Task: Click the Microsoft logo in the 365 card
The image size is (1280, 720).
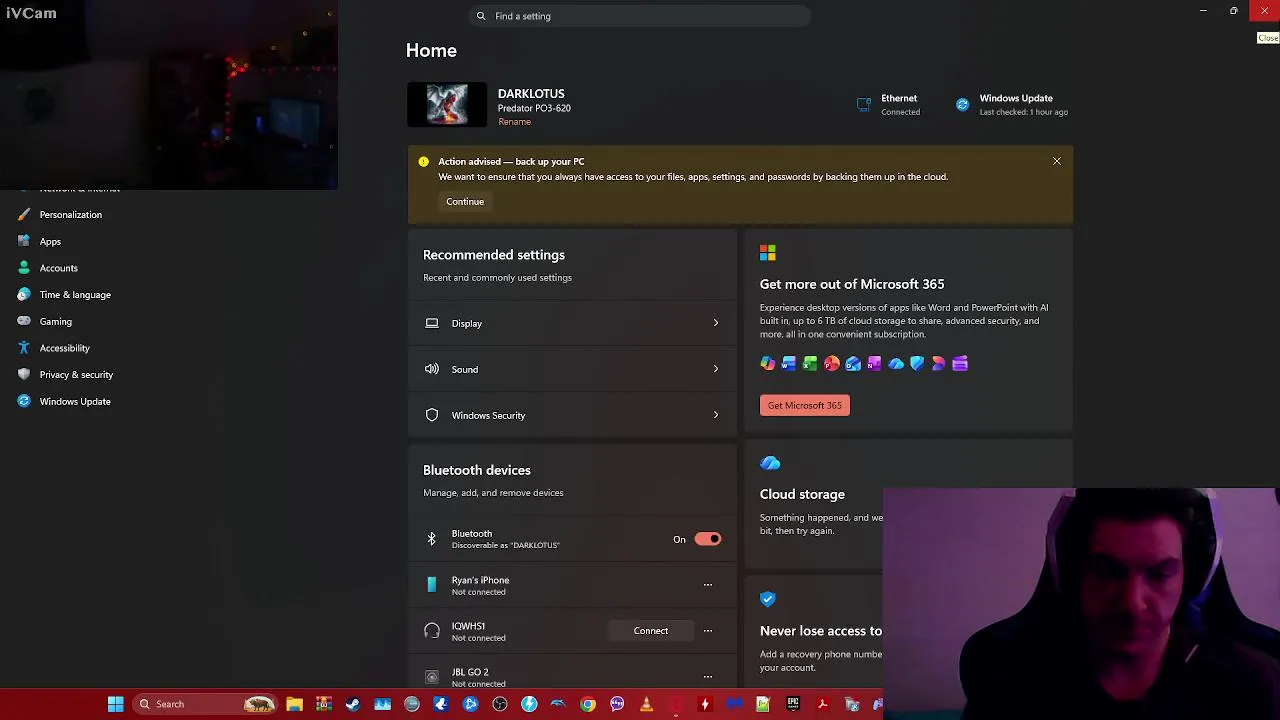Action: click(767, 253)
